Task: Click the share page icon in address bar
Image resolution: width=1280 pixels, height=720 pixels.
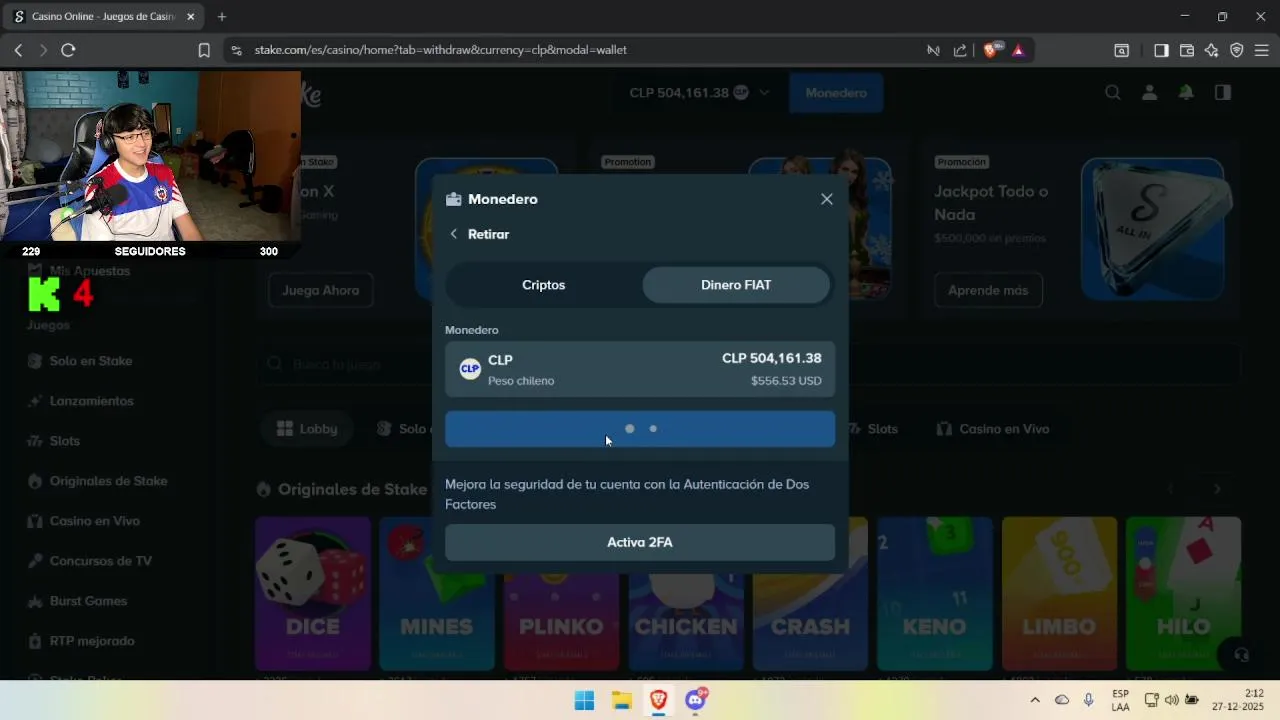Action: pyautogui.click(x=960, y=50)
